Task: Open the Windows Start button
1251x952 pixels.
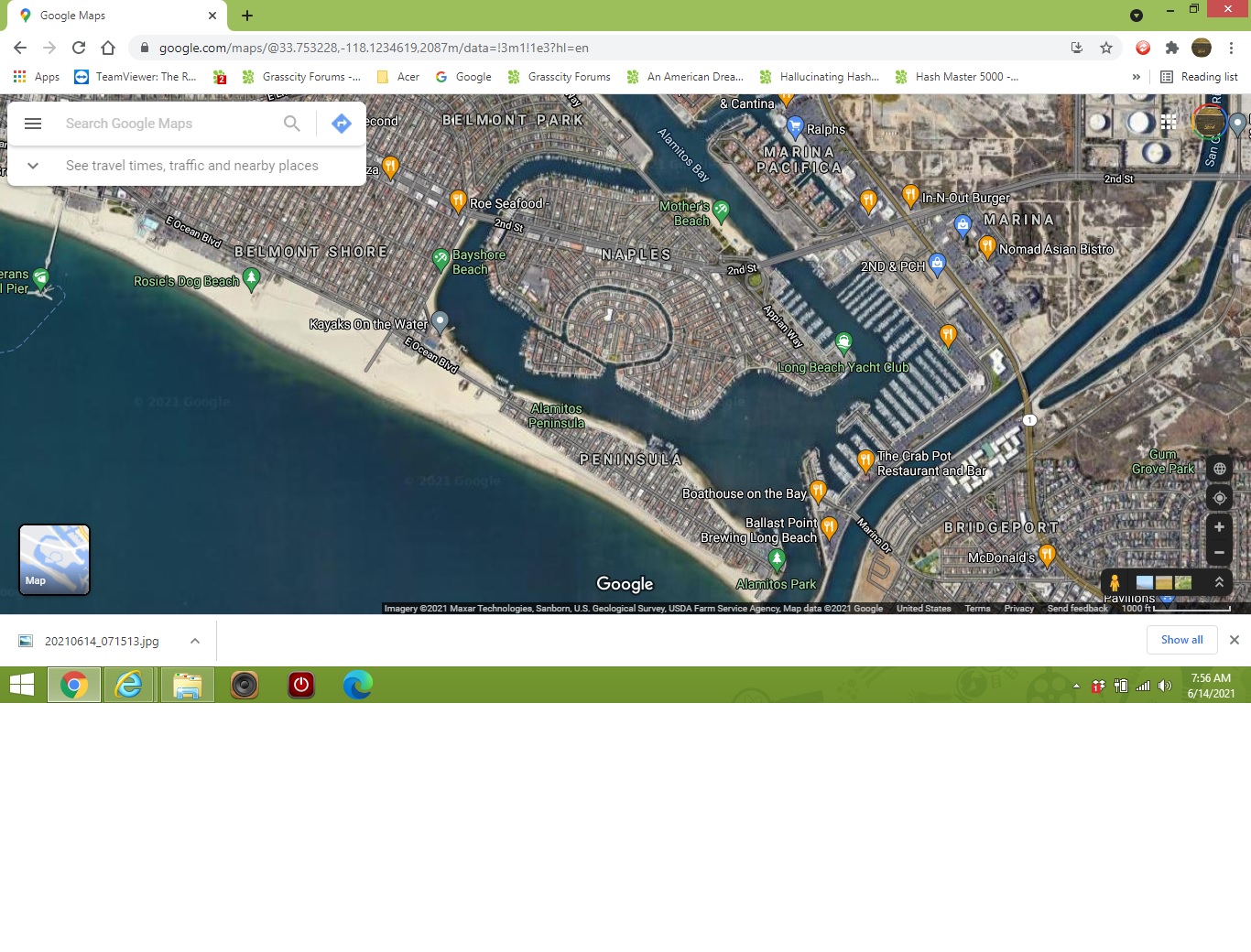Action: (x=22, y=685)
